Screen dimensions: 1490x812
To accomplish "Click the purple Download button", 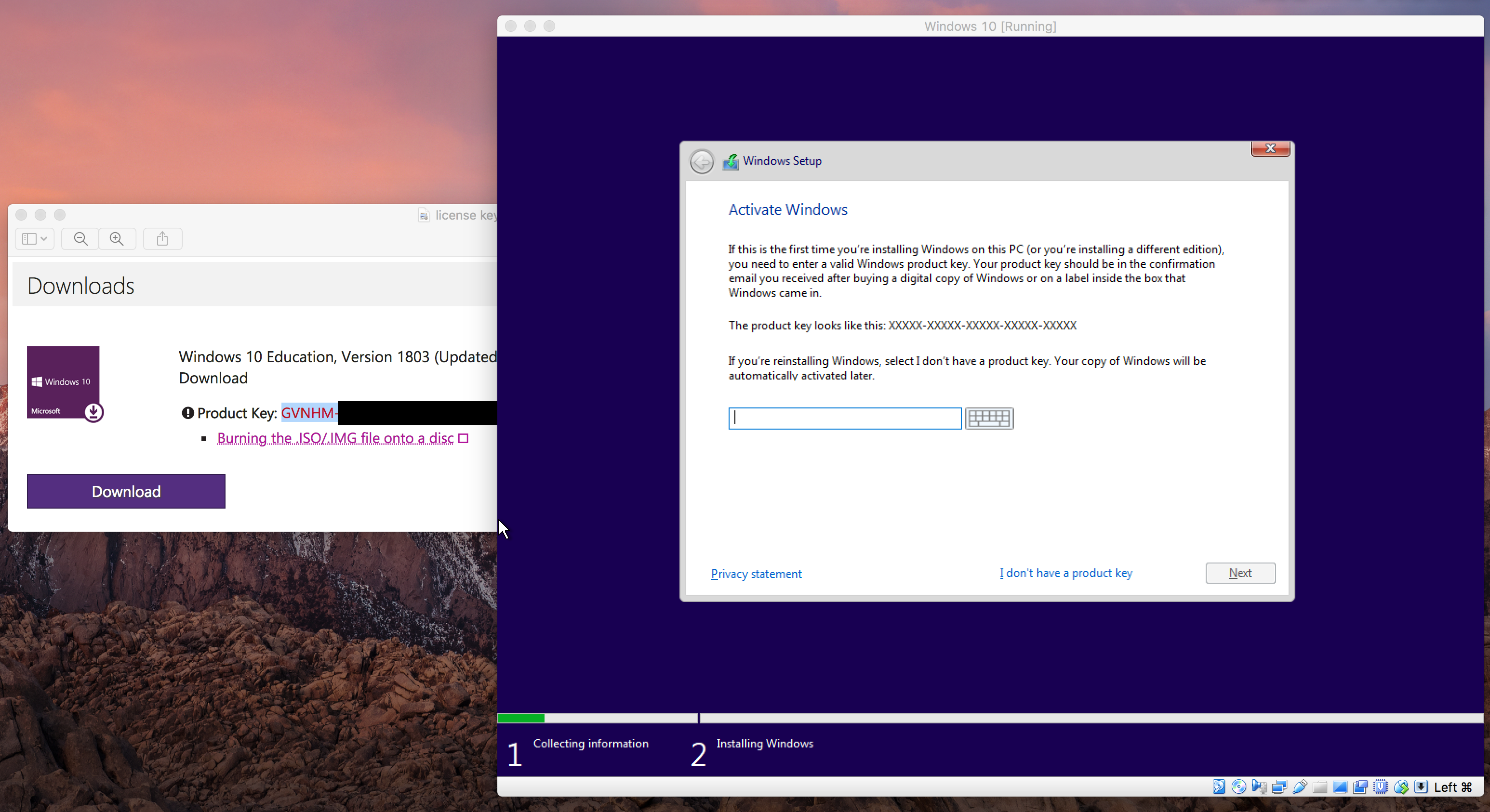I will tap(126, 491).
